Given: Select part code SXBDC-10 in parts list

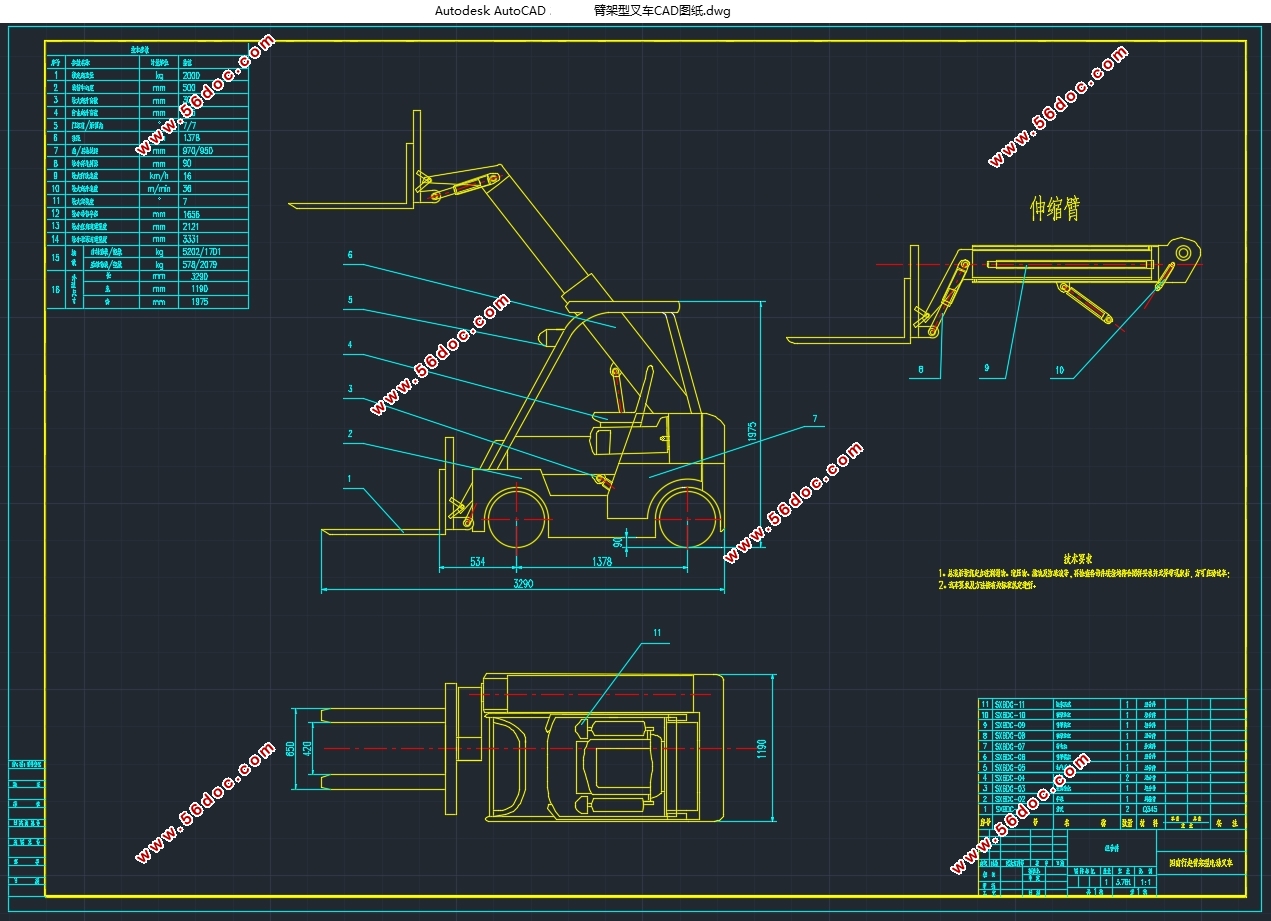Looking at the screenshot, I should coord(1010,715).
